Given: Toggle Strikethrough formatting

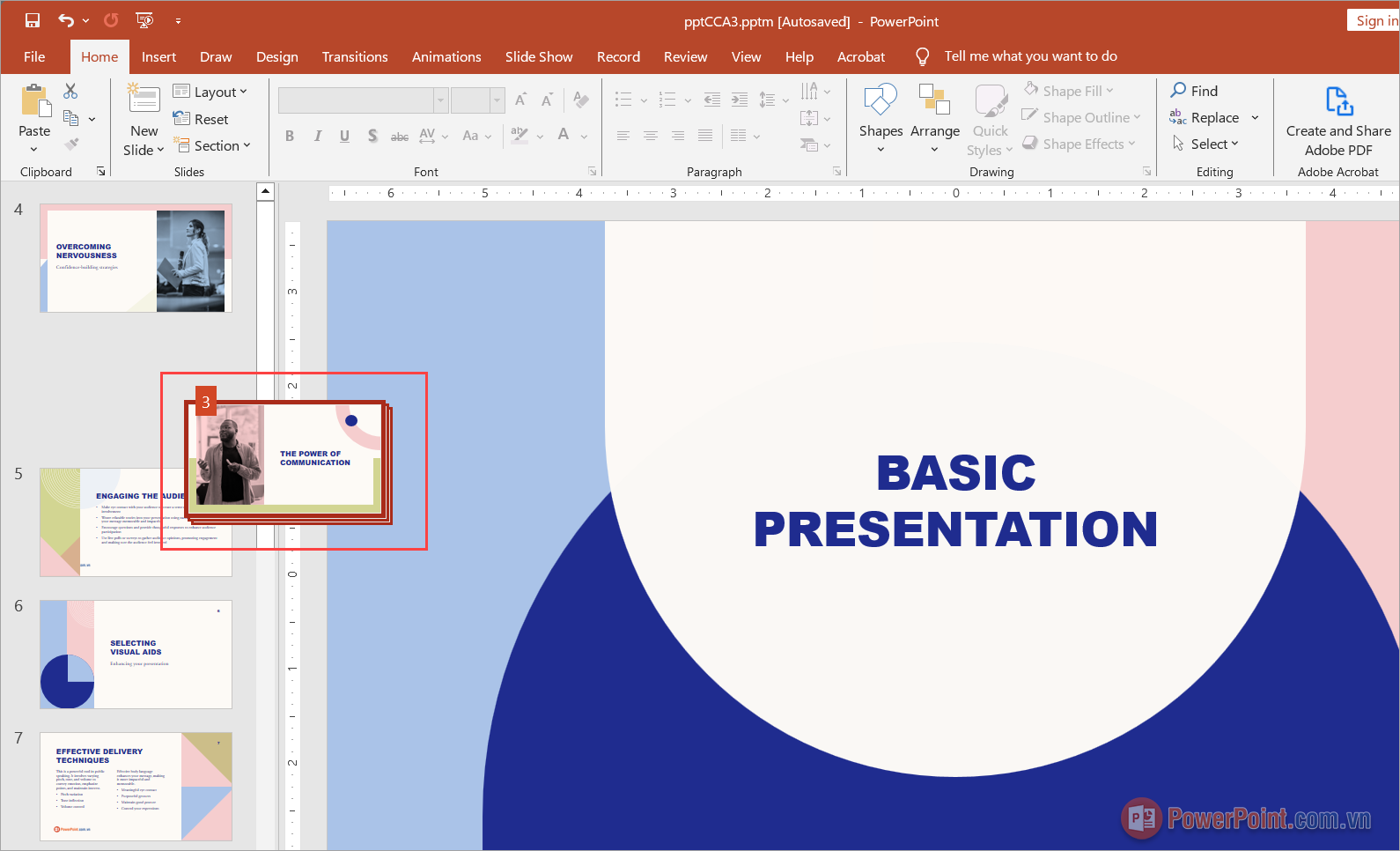Looking at the screenshot, I should coord(400,136).
